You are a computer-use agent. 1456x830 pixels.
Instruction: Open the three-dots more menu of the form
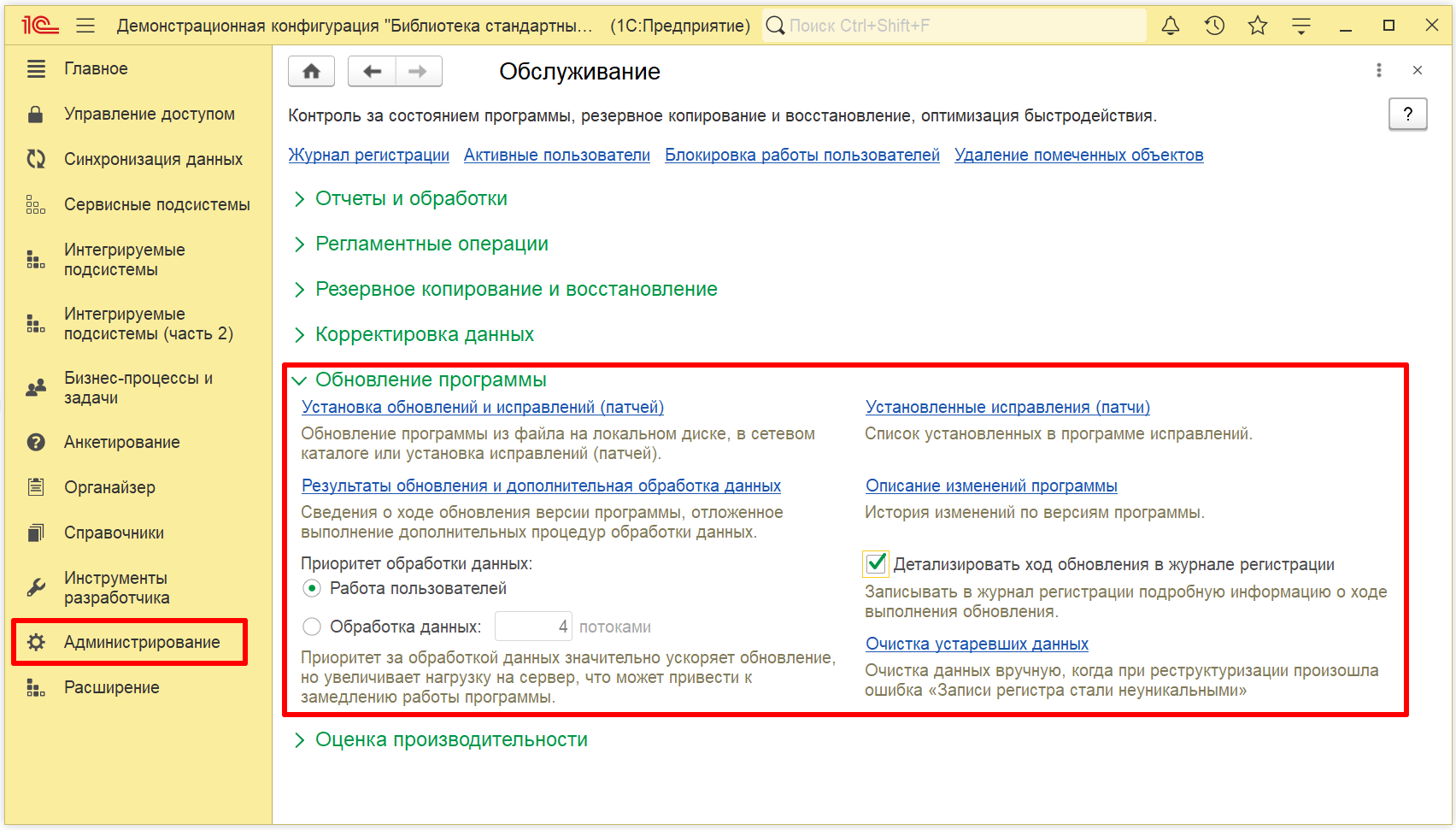tap(1378, 70)
